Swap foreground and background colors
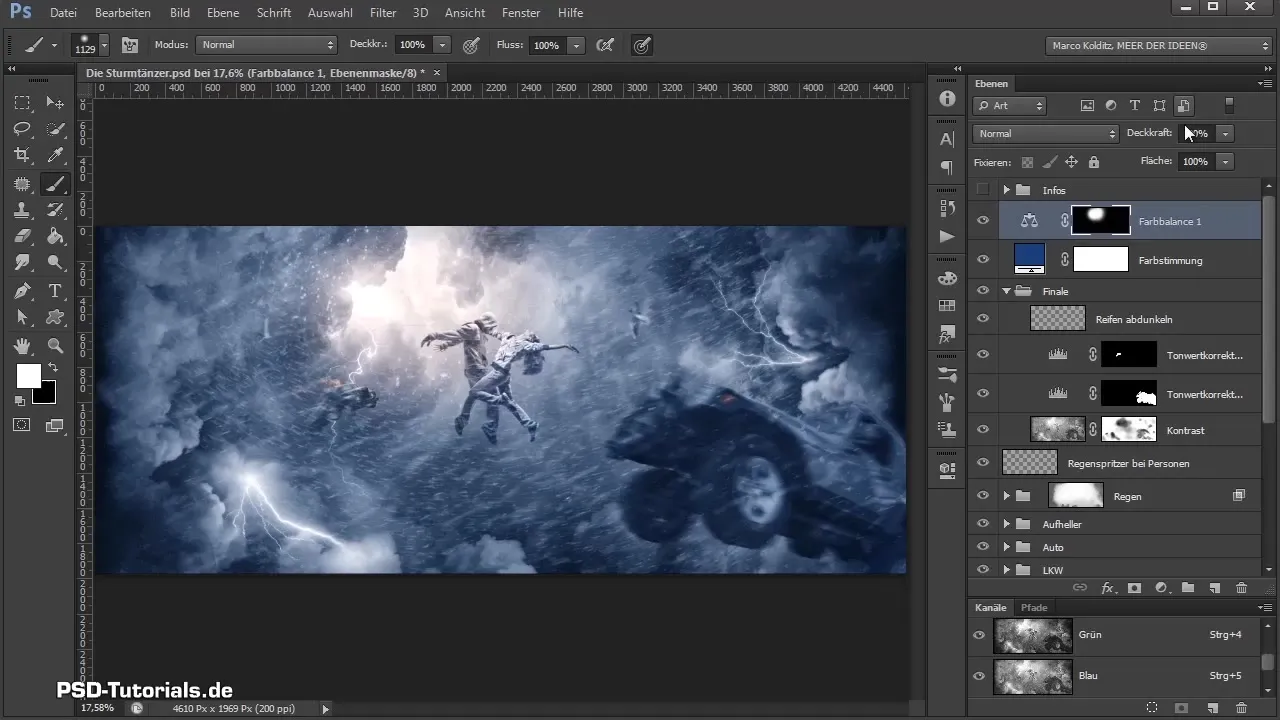The width and height of the screenshot is (1280, 720). click(x=52, y=369)
